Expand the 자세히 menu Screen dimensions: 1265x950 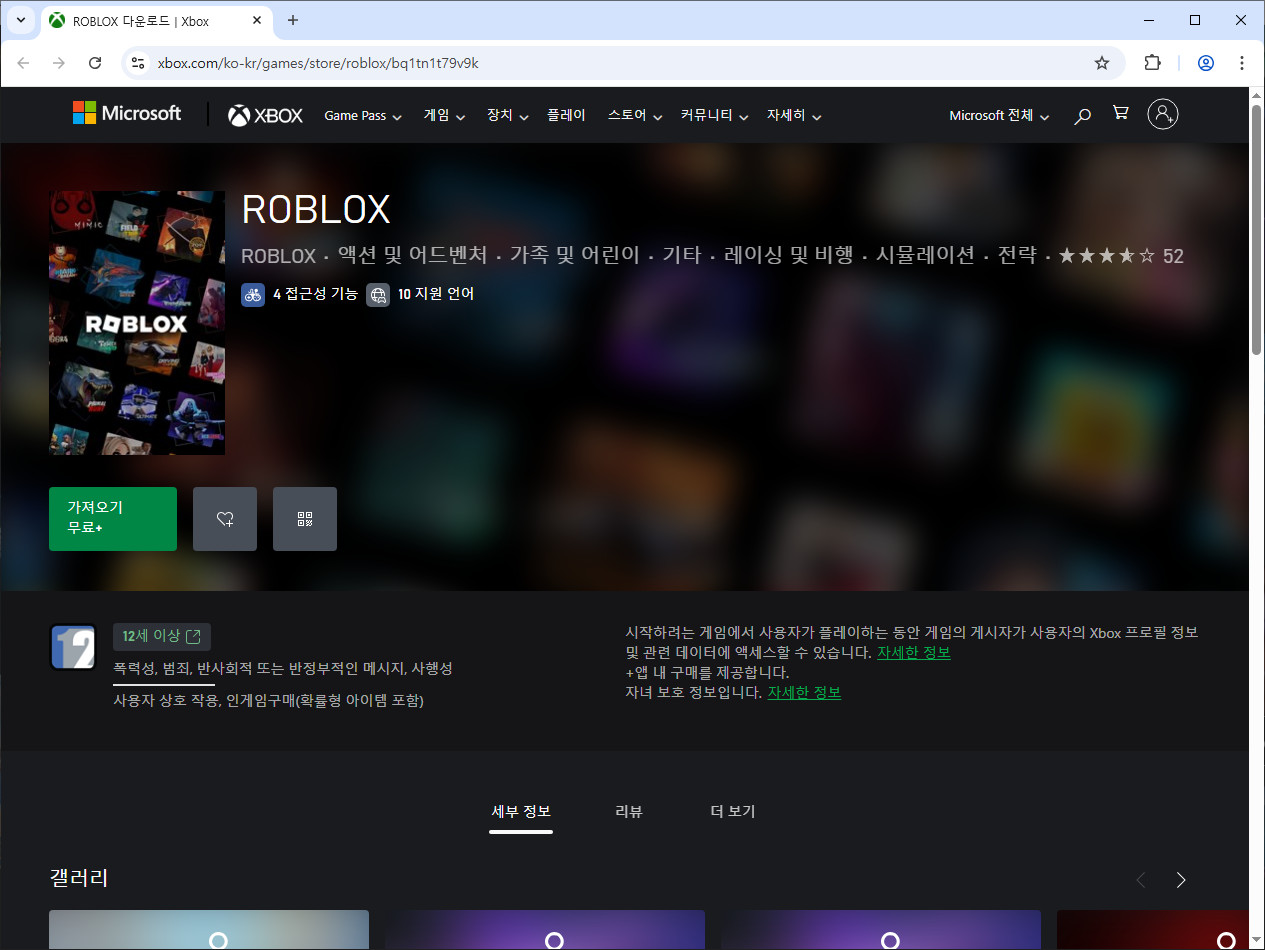[x=794, y=116]
